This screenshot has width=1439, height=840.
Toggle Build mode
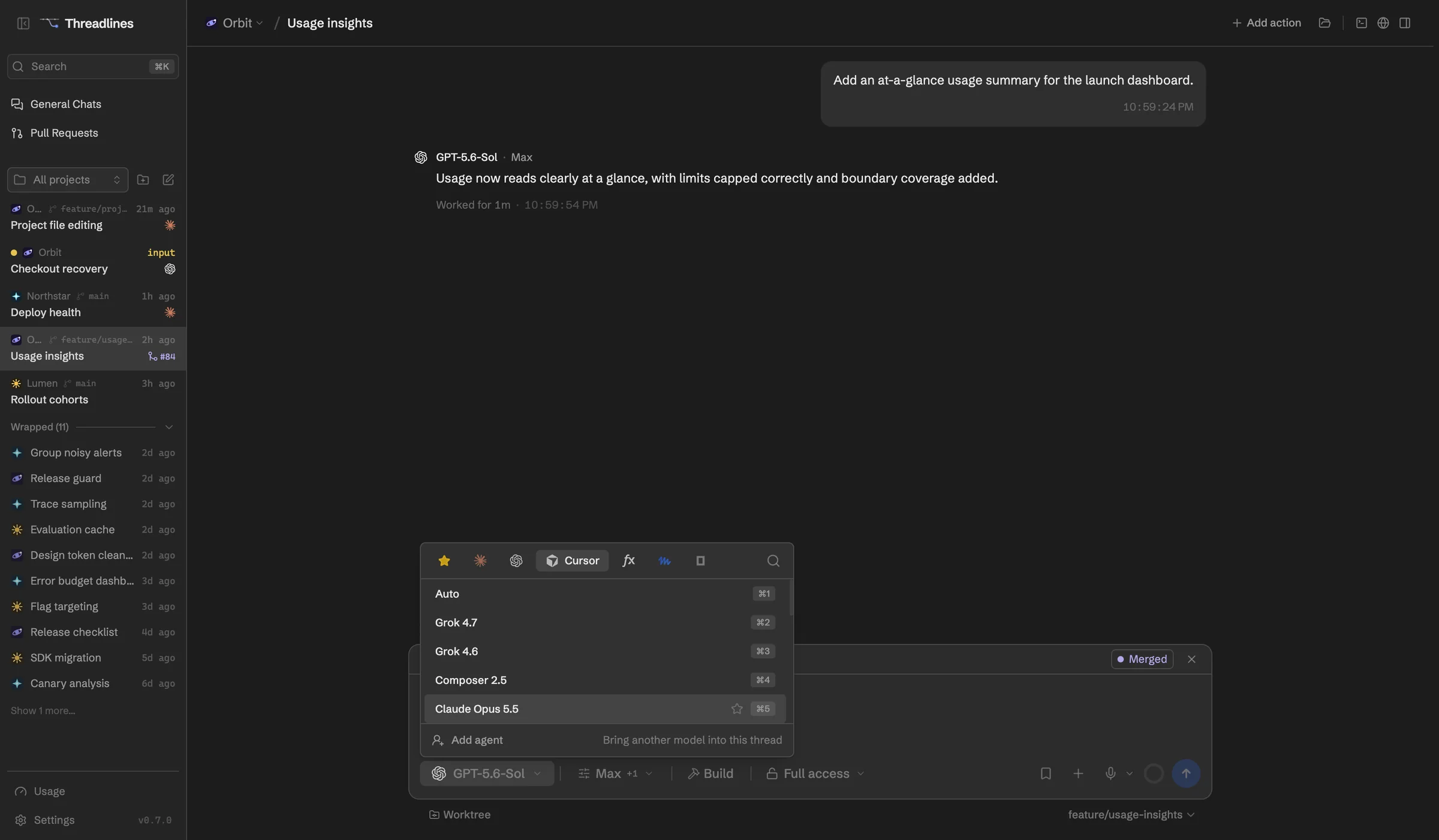coord(711,773)
